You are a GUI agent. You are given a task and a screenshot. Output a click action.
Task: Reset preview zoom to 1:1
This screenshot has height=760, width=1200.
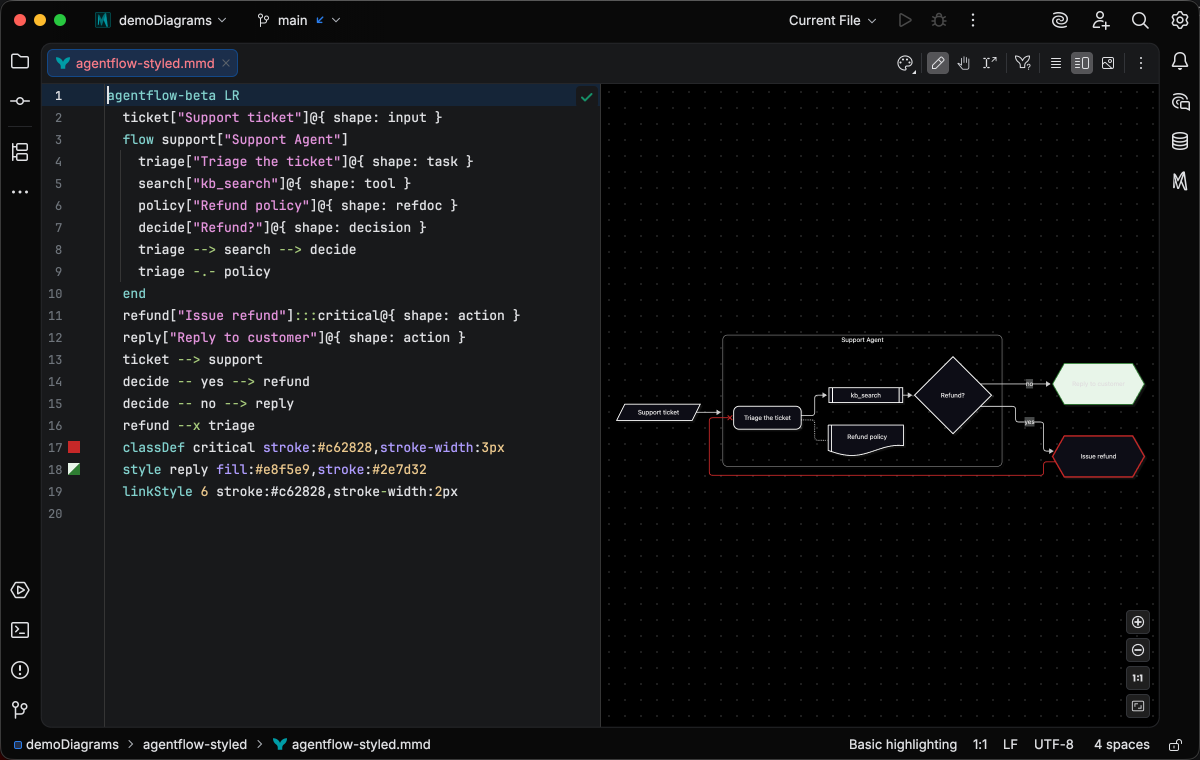click(x=1138, y=678)
